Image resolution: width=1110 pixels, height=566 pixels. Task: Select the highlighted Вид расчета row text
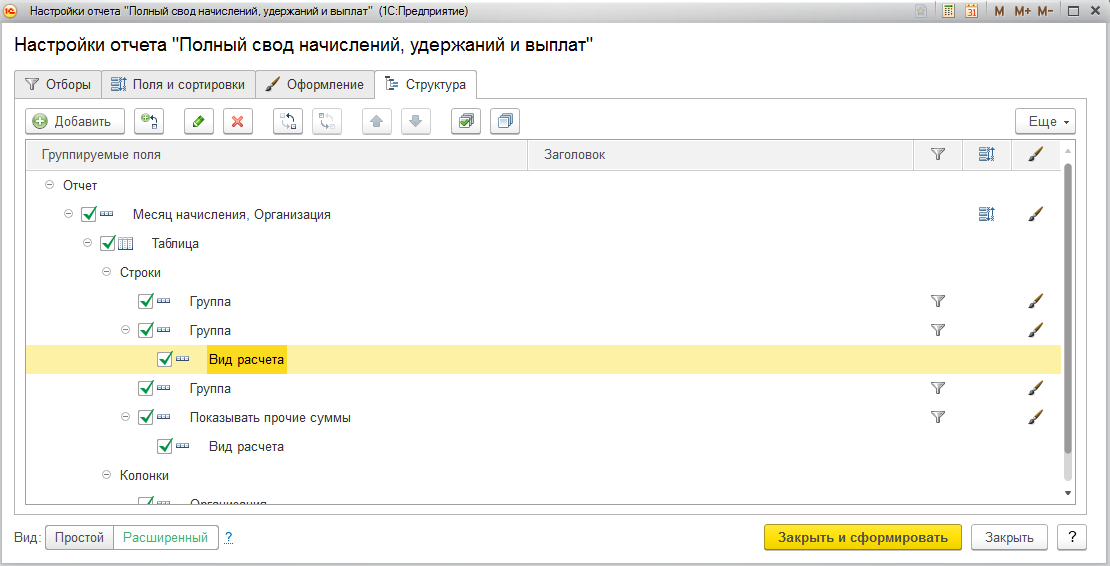pos(246,359)
